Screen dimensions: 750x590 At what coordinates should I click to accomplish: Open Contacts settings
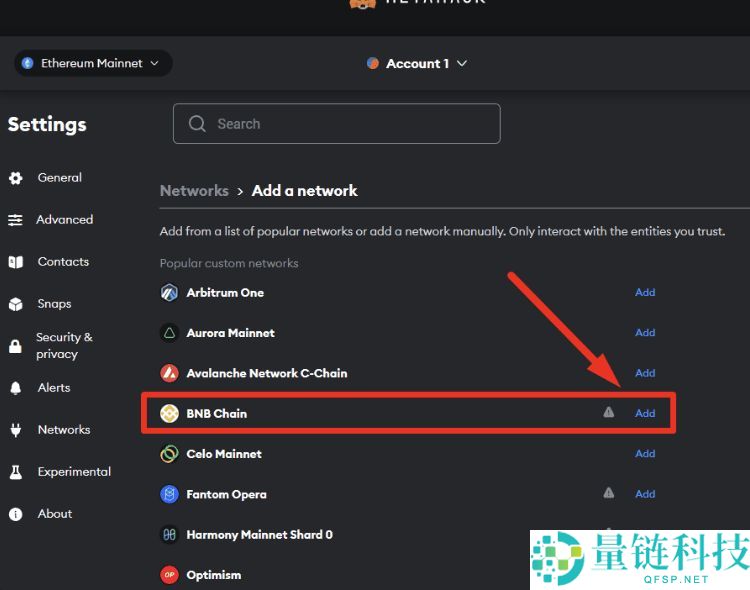pos(63,262)
